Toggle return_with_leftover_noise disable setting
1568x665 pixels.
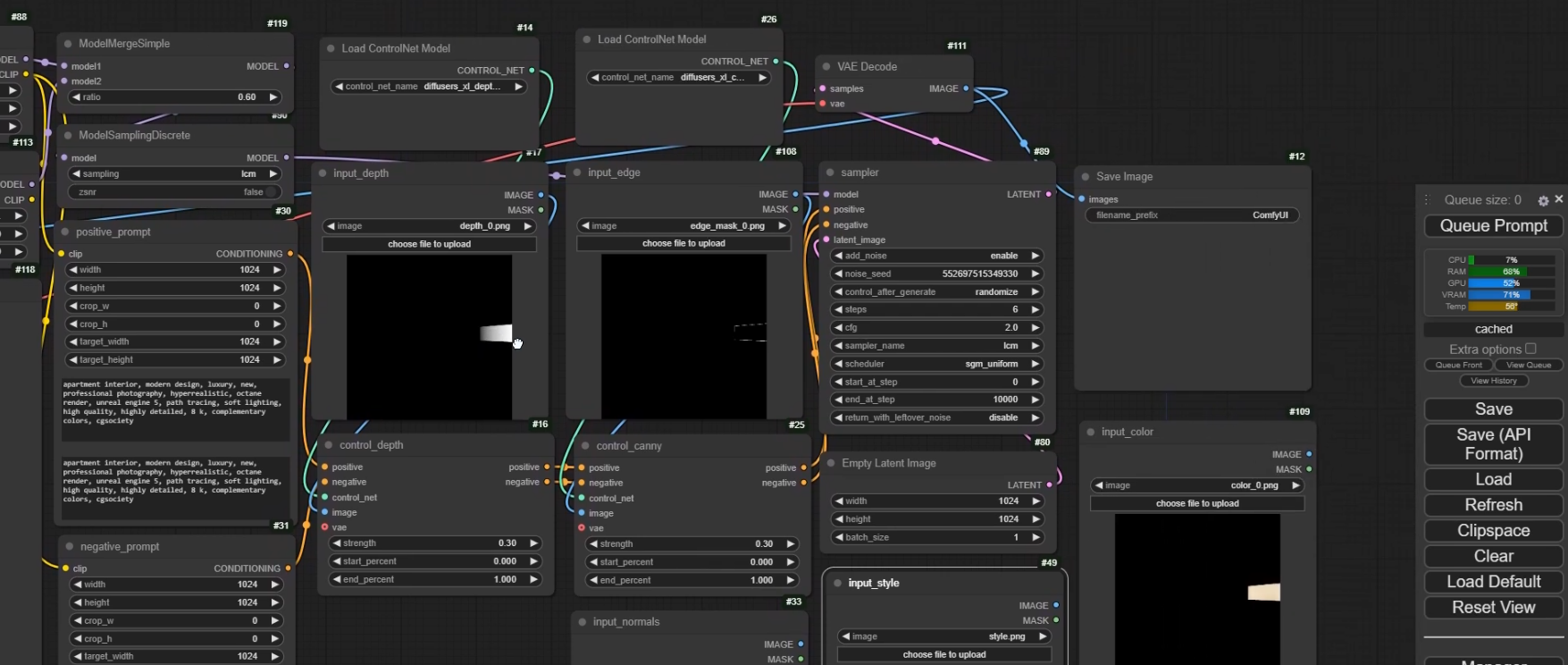click(937, 417)
